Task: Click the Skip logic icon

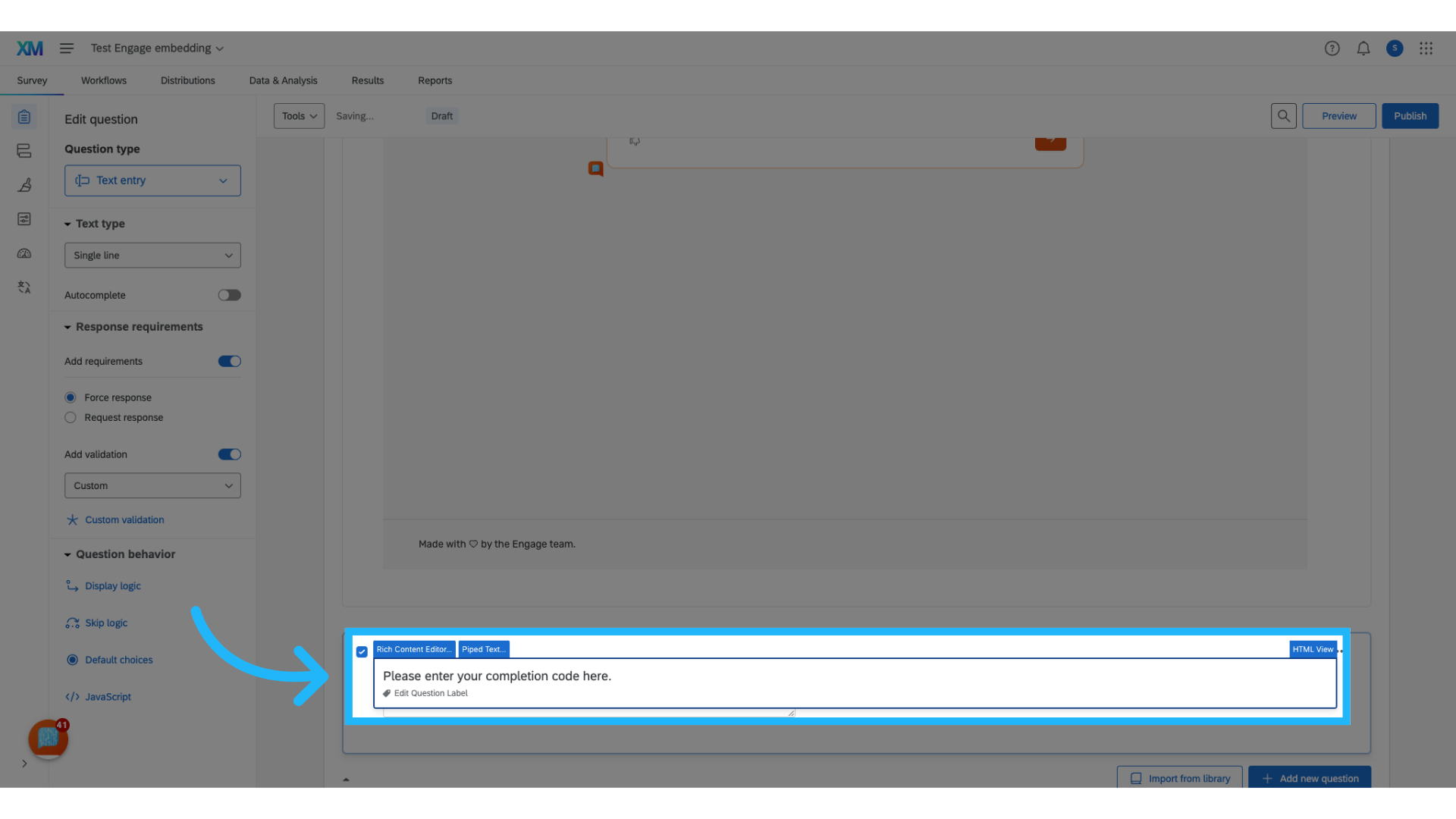Action: [72, 623]
